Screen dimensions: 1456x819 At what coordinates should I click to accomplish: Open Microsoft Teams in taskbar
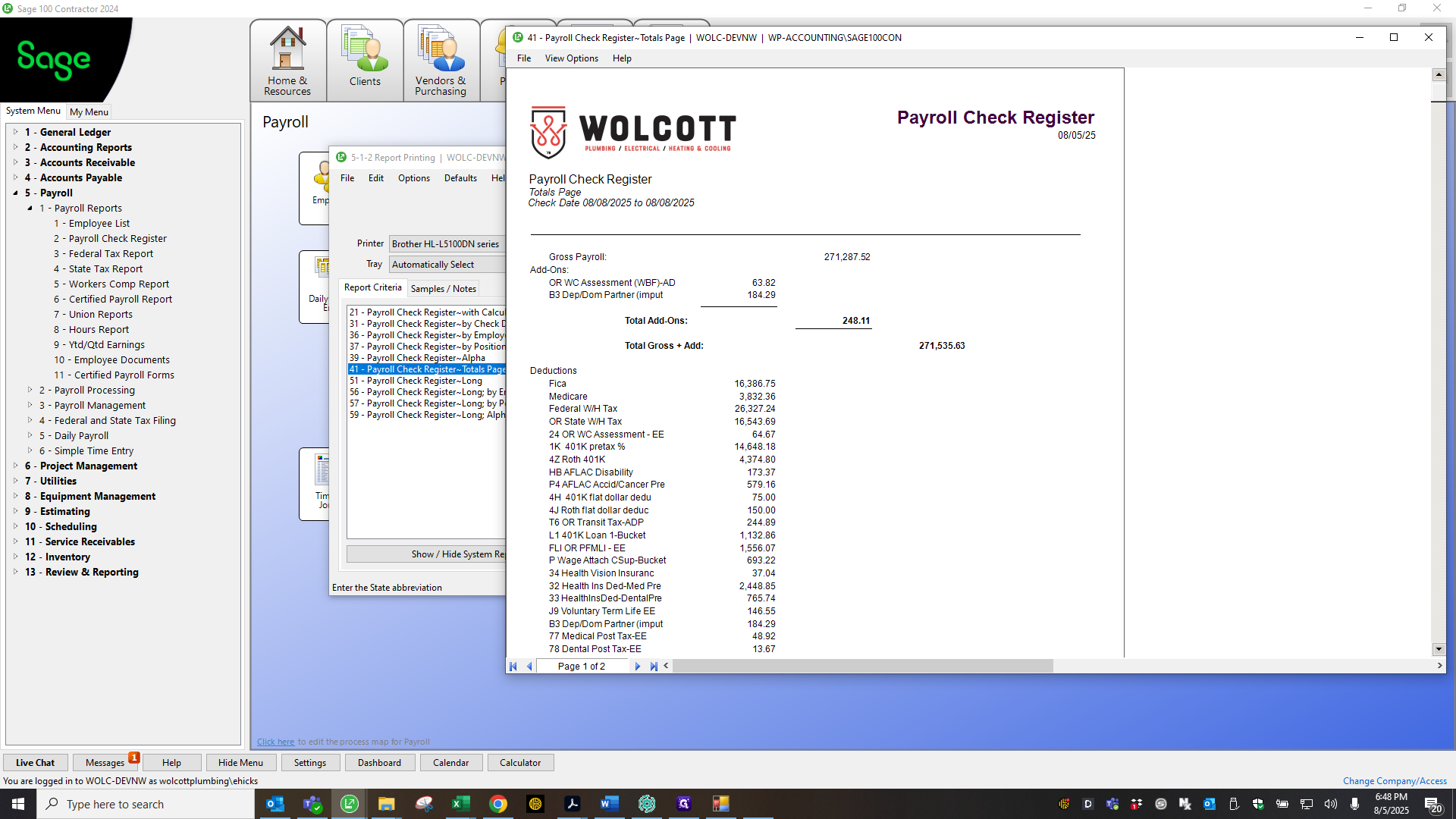point(312,804)
